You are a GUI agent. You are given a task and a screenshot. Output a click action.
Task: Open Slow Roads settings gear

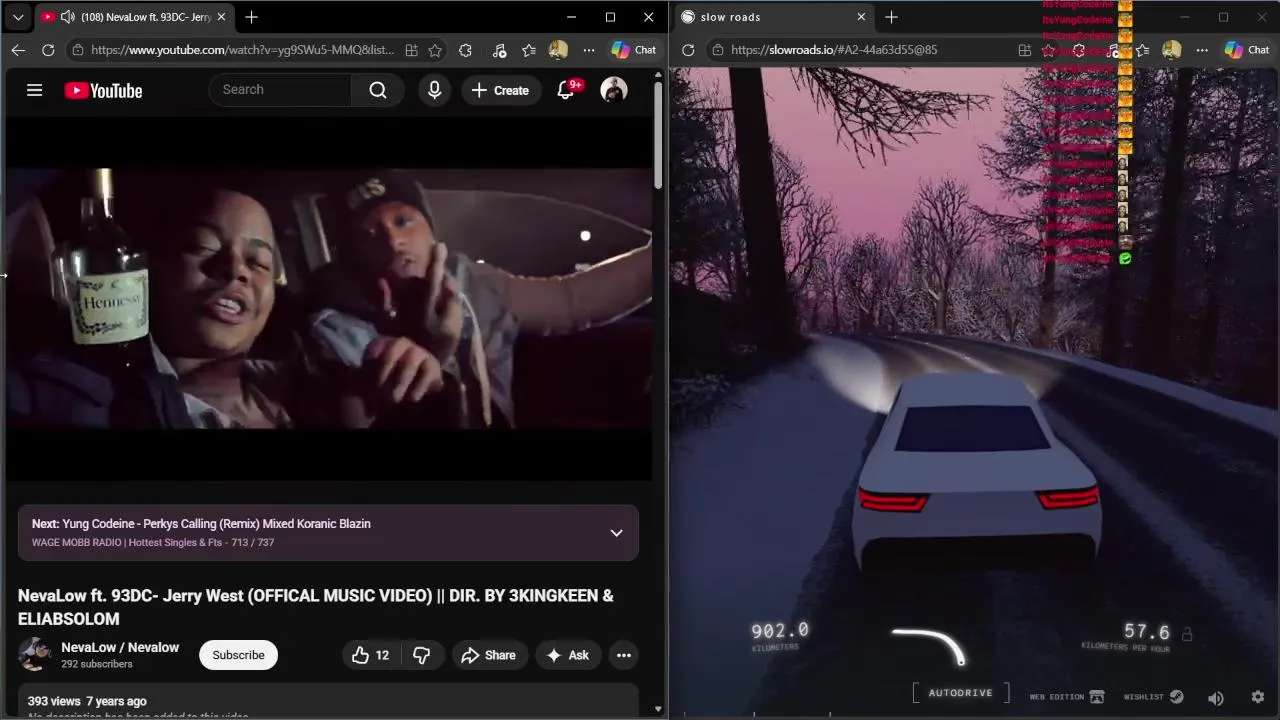pyautogui.click(x=1258, y=697)
